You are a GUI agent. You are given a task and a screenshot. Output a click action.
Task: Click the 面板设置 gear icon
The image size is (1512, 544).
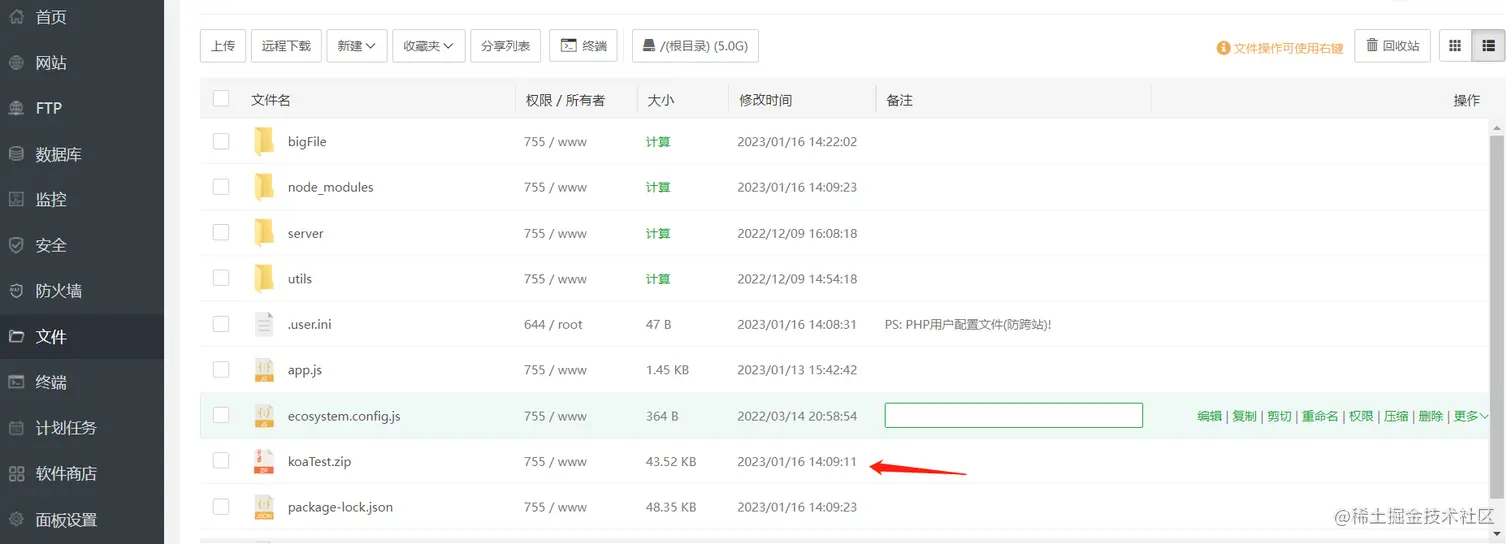pyautogui.click(x=16, y=520)
